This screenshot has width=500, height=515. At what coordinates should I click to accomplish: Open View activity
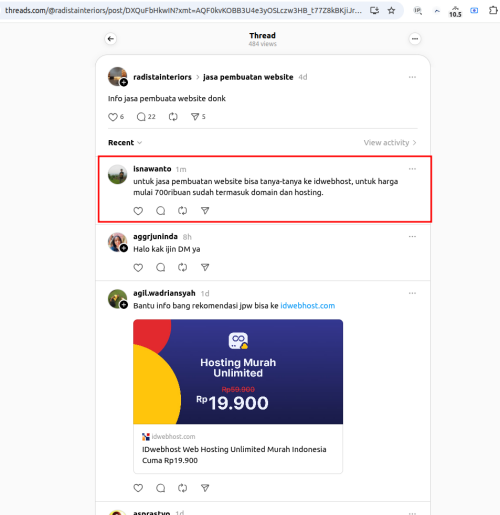click(x=390, y=143)
